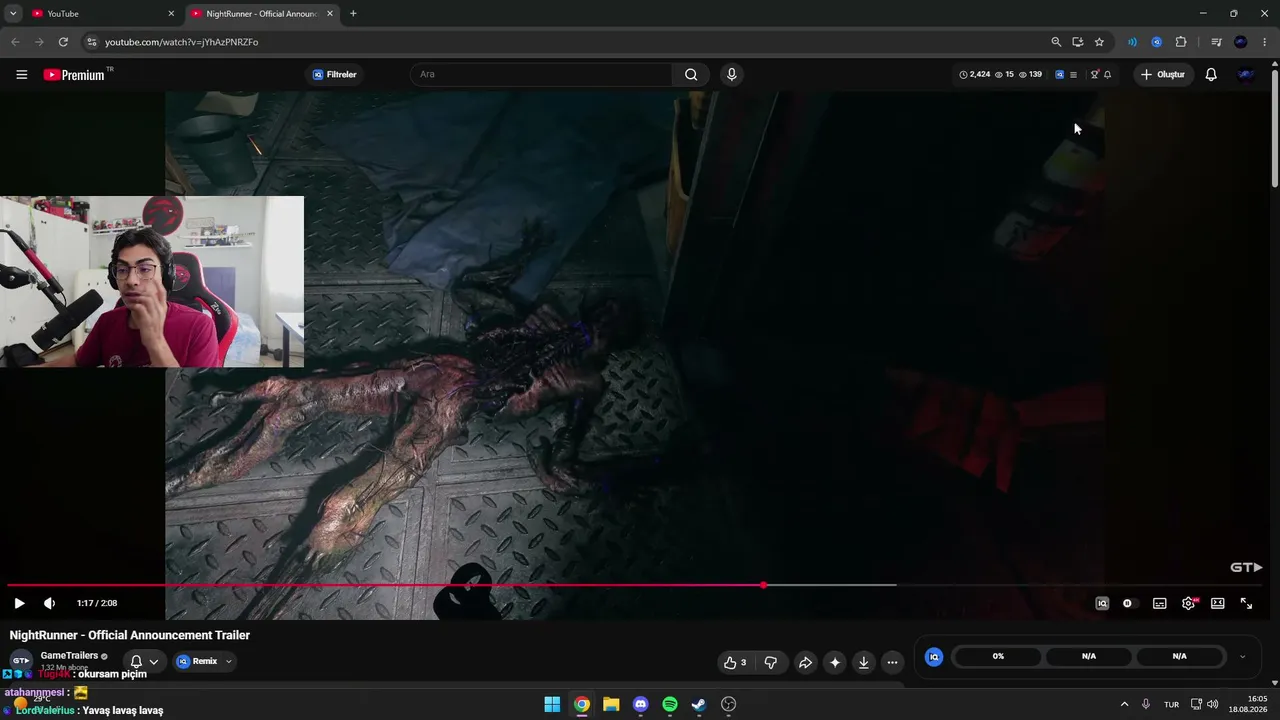This screenshot has height=720, width=1280.
Task: Seek using the red progress bar handle
Action: click(763, 585)
